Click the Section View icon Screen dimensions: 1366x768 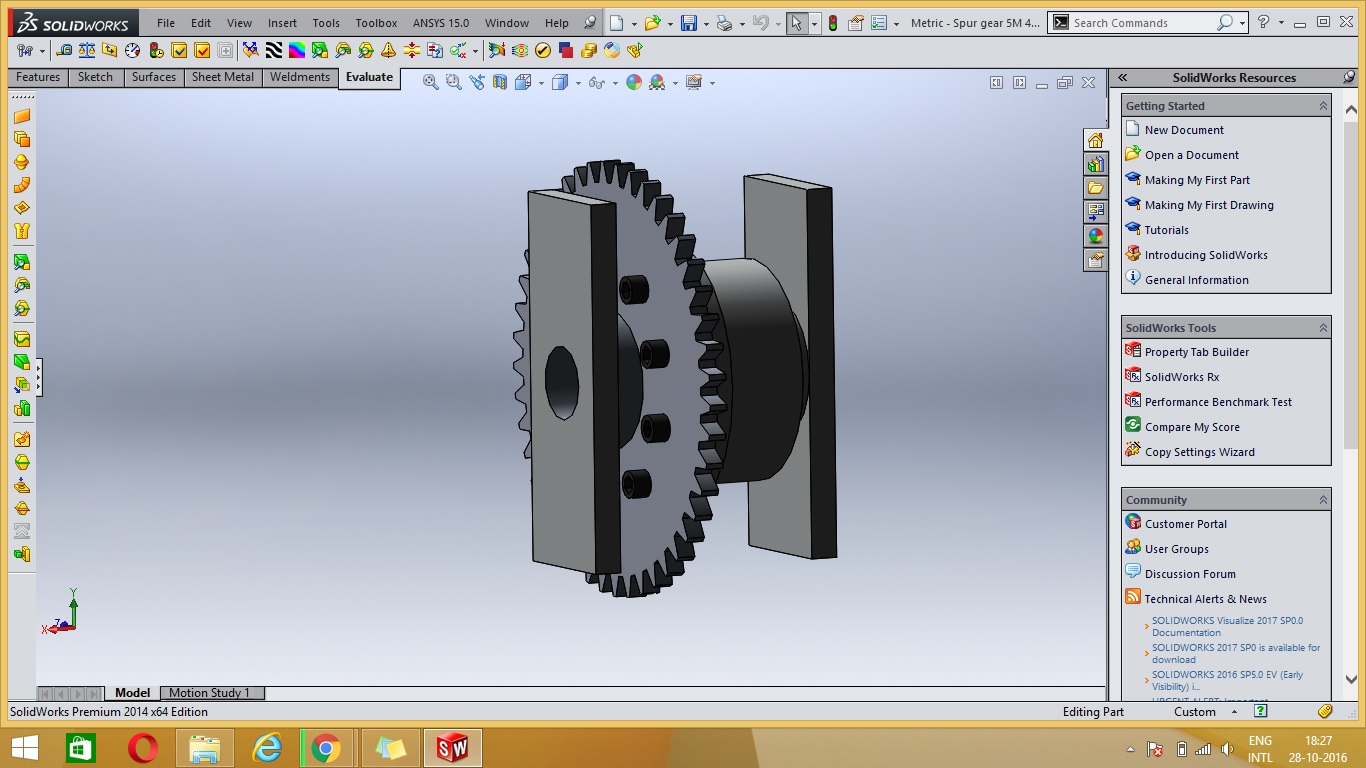coord(500,83)
